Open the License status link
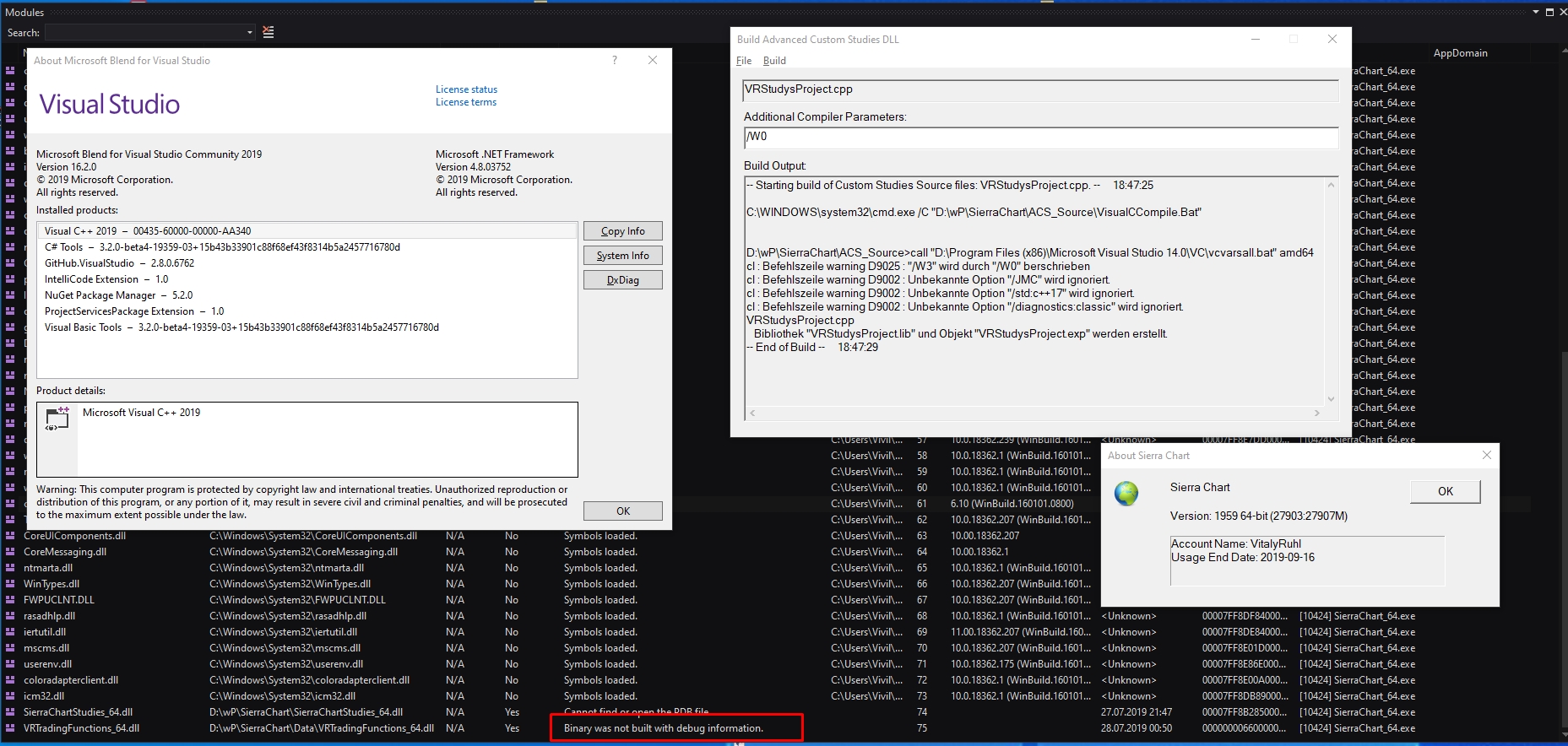Image resolution: width=1568 pixels, height=746 pixels. [x=466, y=89]
